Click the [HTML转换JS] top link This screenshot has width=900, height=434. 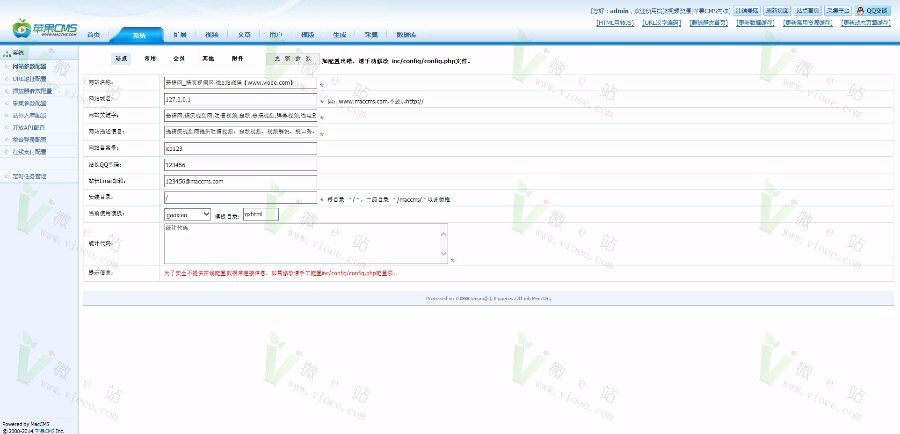tap(615, 22)
